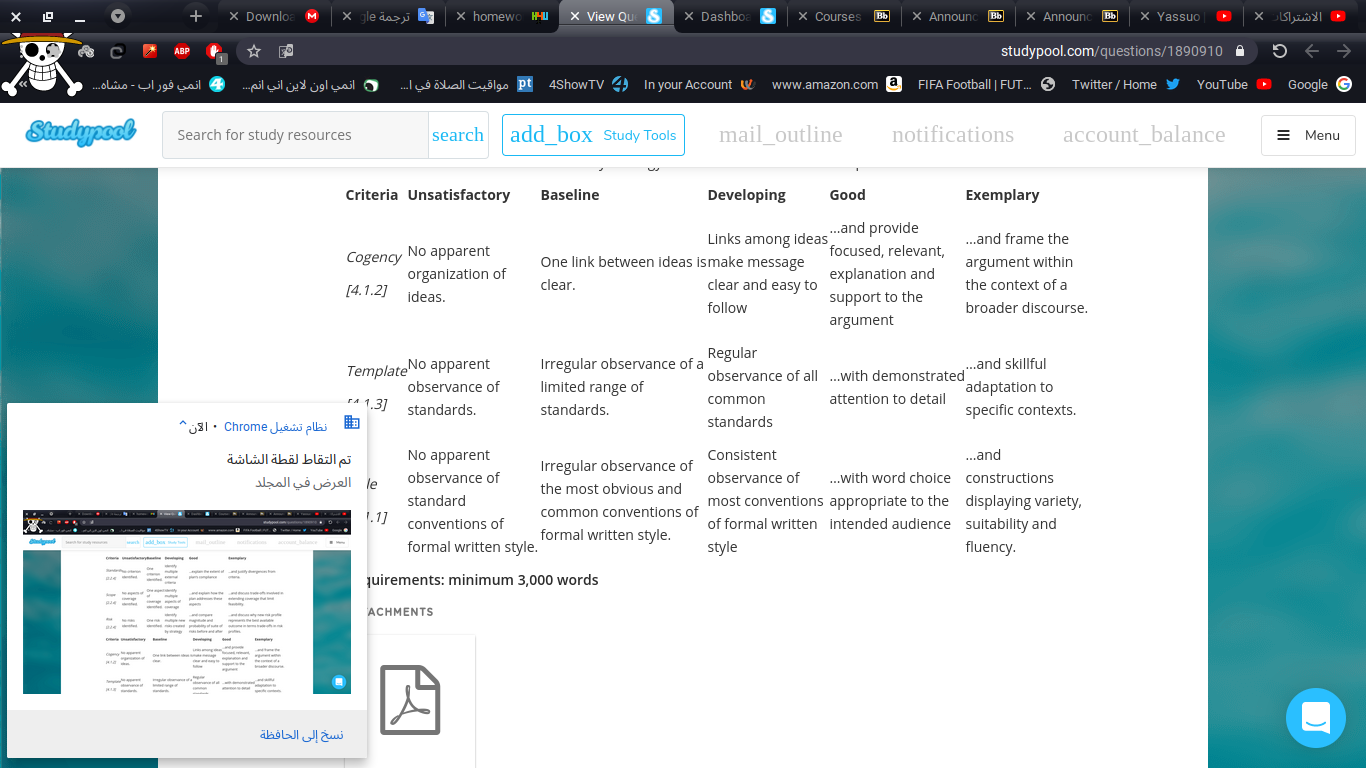Open the PDF attachment file icon
The image size is (1366, 768).
410,700
